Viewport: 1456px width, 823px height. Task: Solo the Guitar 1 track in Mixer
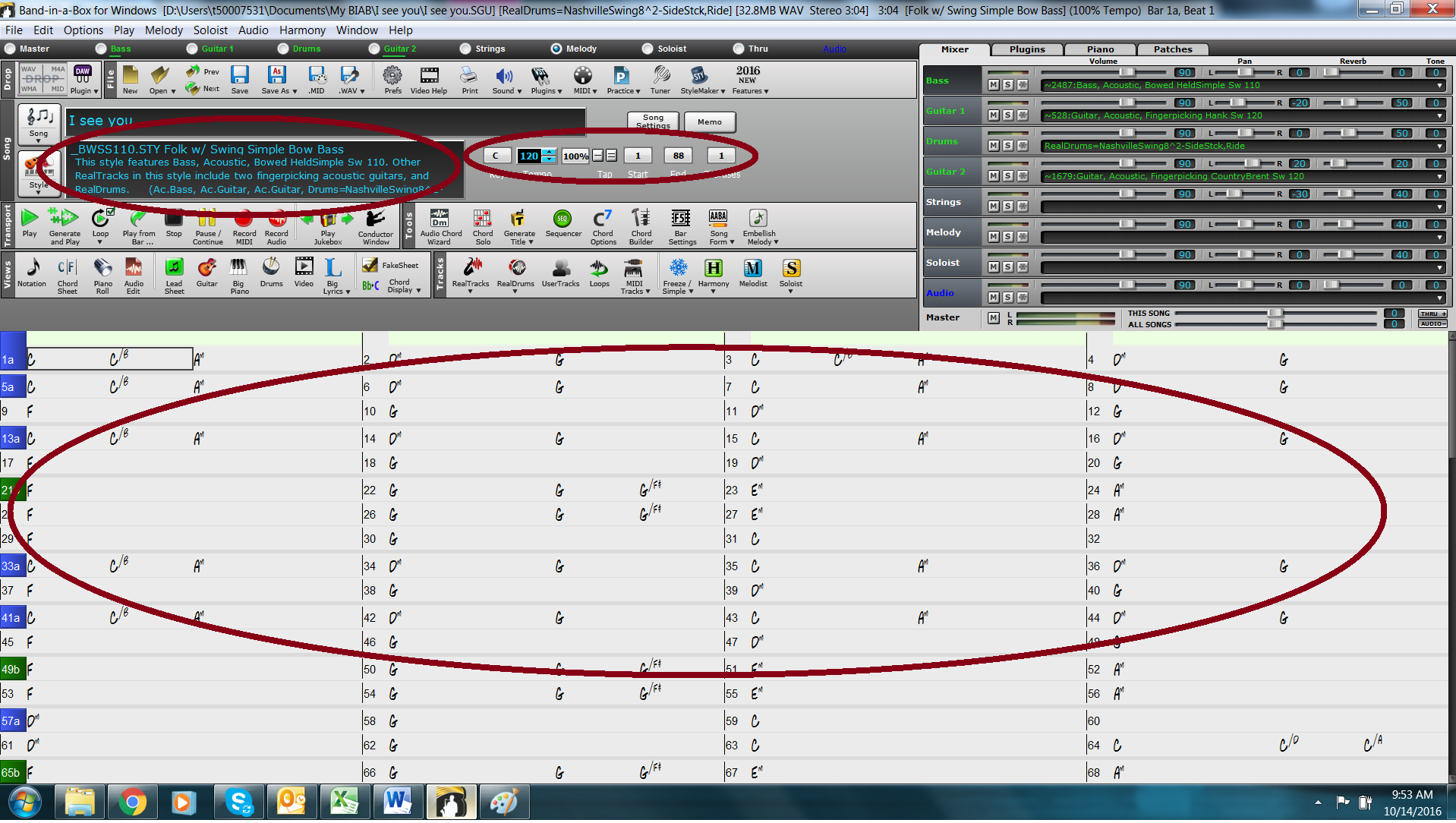(1008, 115)
